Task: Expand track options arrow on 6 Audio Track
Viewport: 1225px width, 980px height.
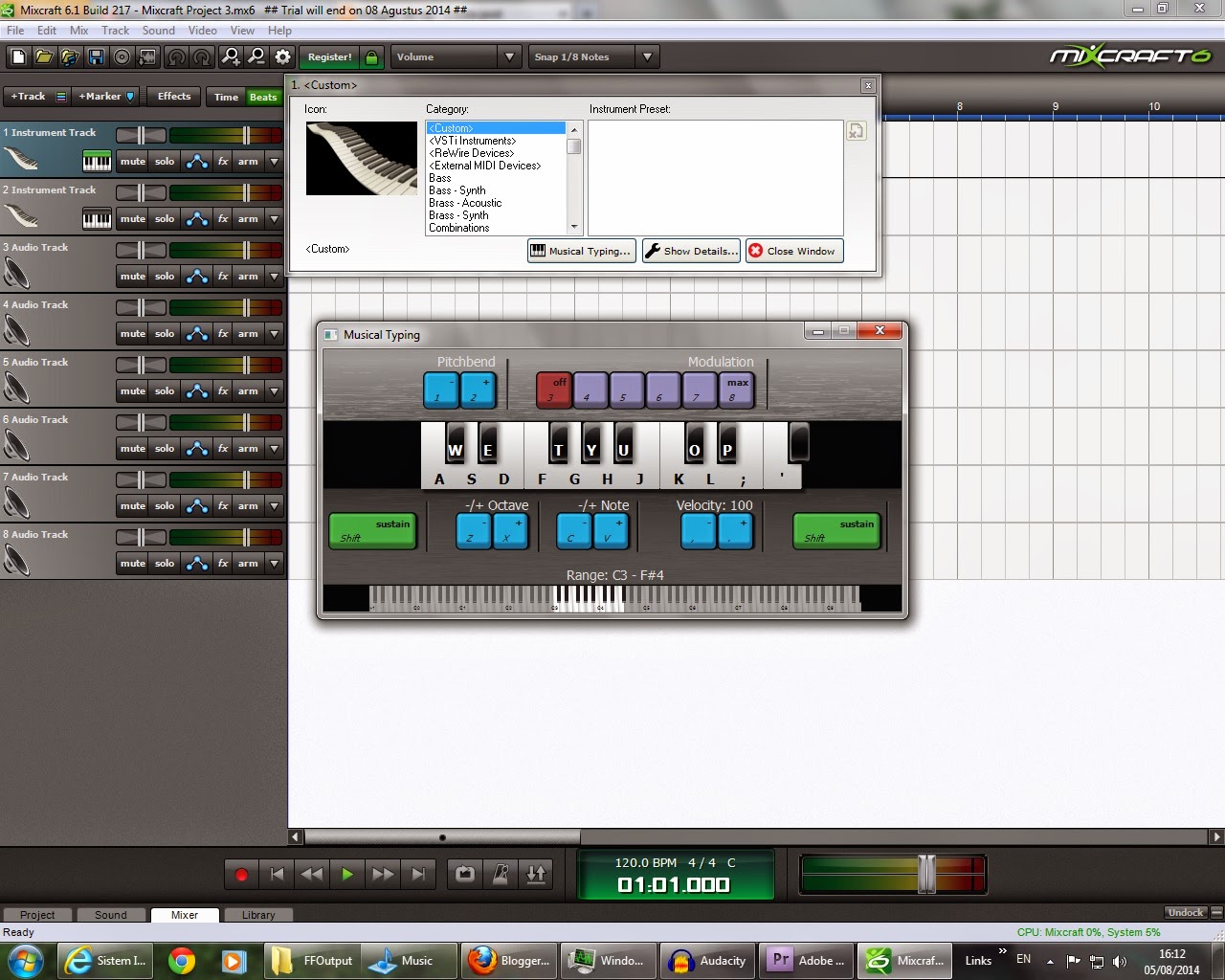Action: 274,449
